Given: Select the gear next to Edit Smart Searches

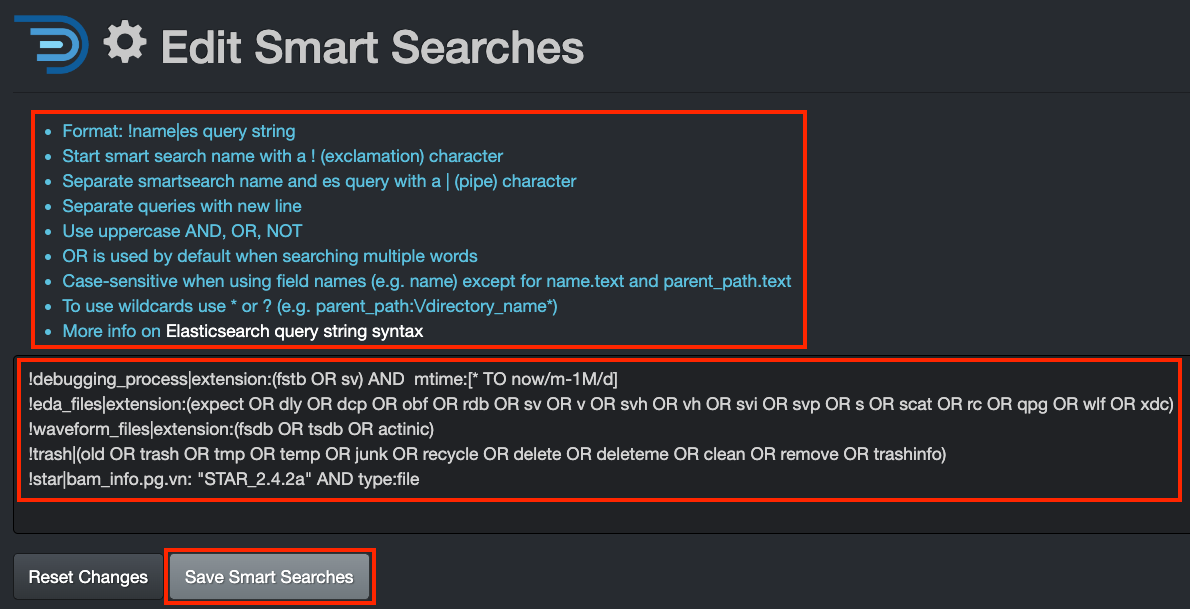Looking at the screenshot, I should tap(124, 42).
